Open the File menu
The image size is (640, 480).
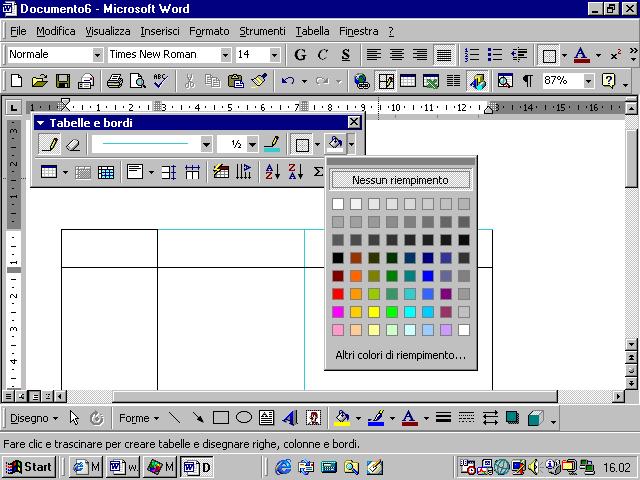click(18, 31)
